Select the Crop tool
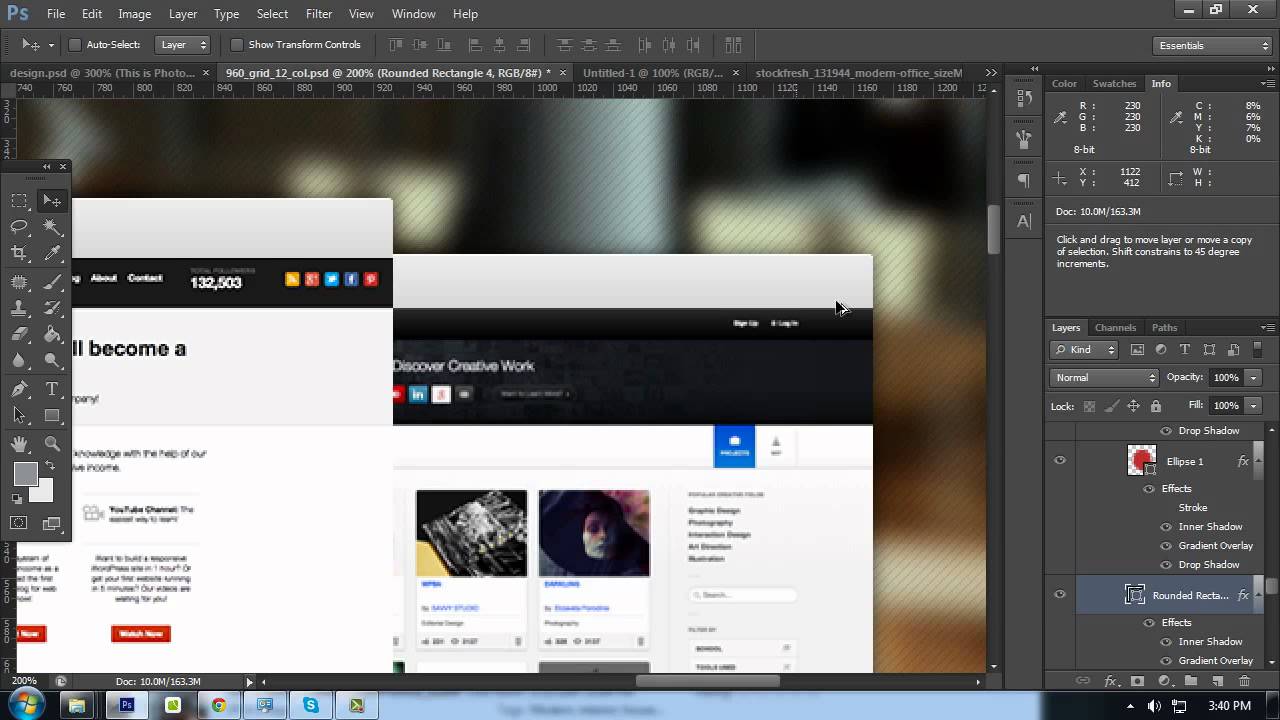The image size is (1280, 720). (x=19, y=254)
